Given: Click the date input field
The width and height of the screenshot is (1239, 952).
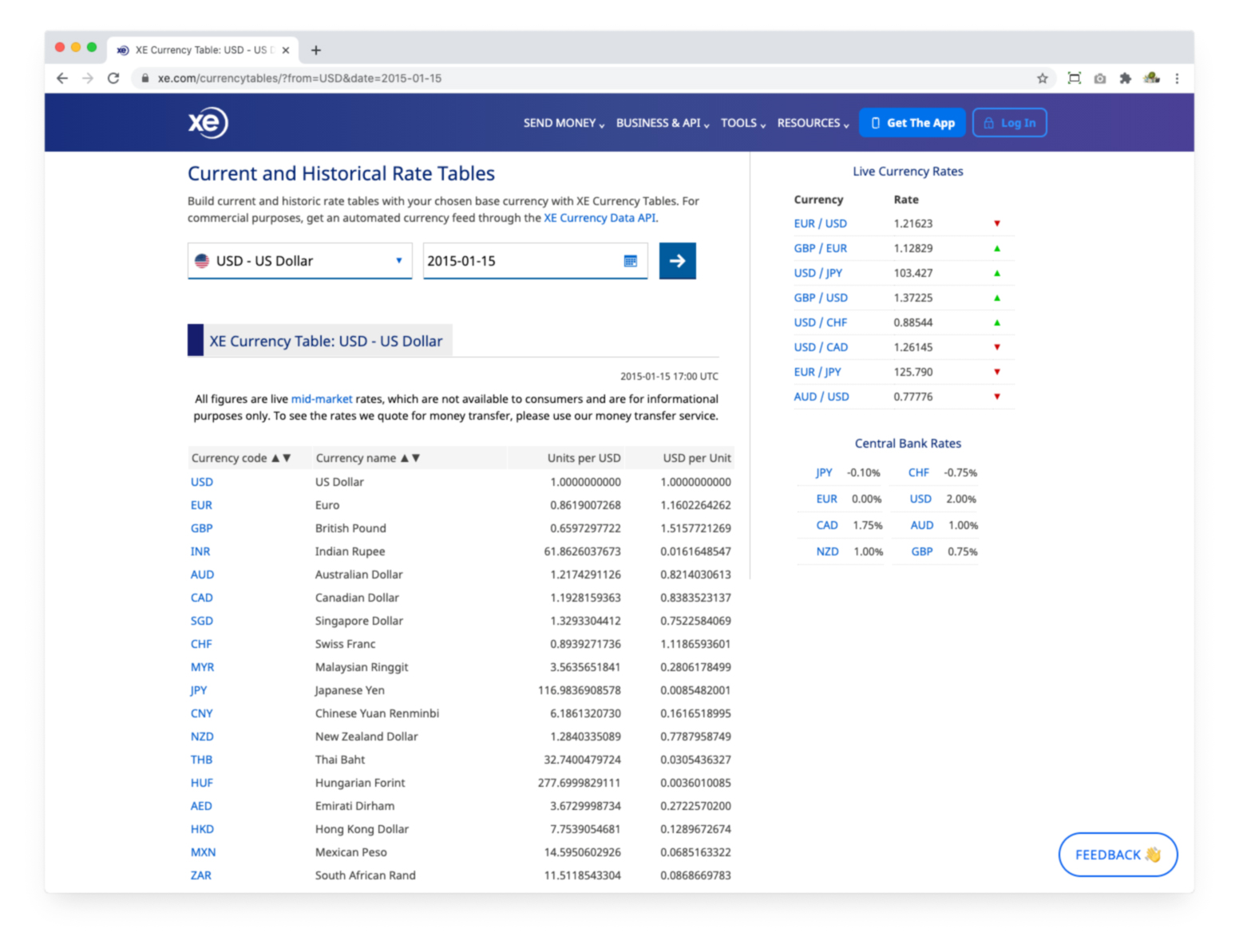Looking at the screenshot, I should coord(519,261).
